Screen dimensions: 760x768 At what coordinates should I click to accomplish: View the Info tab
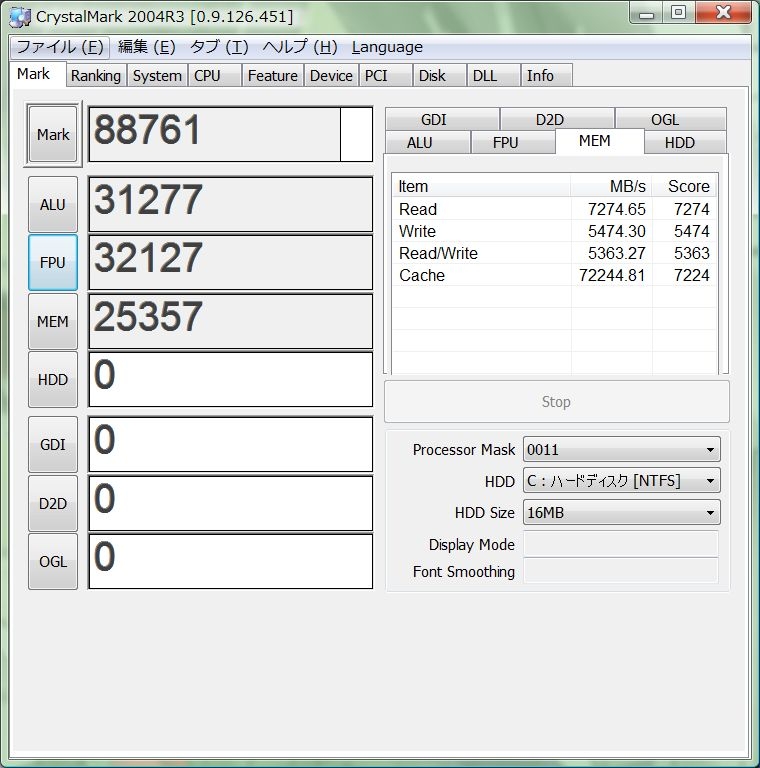[546, 76]
